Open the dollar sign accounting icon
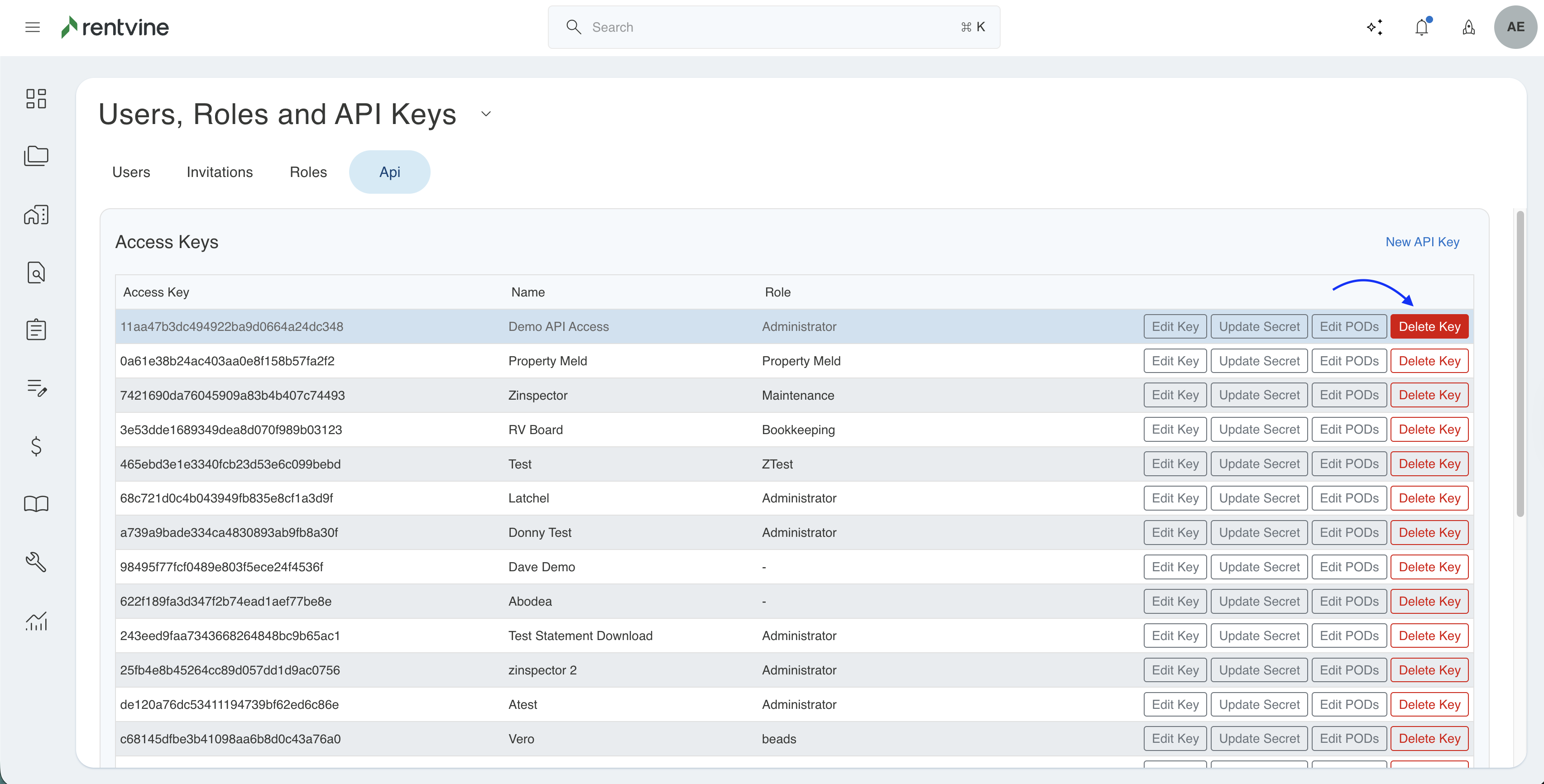This screenshot has height=784, width=1544. (36, 446)
